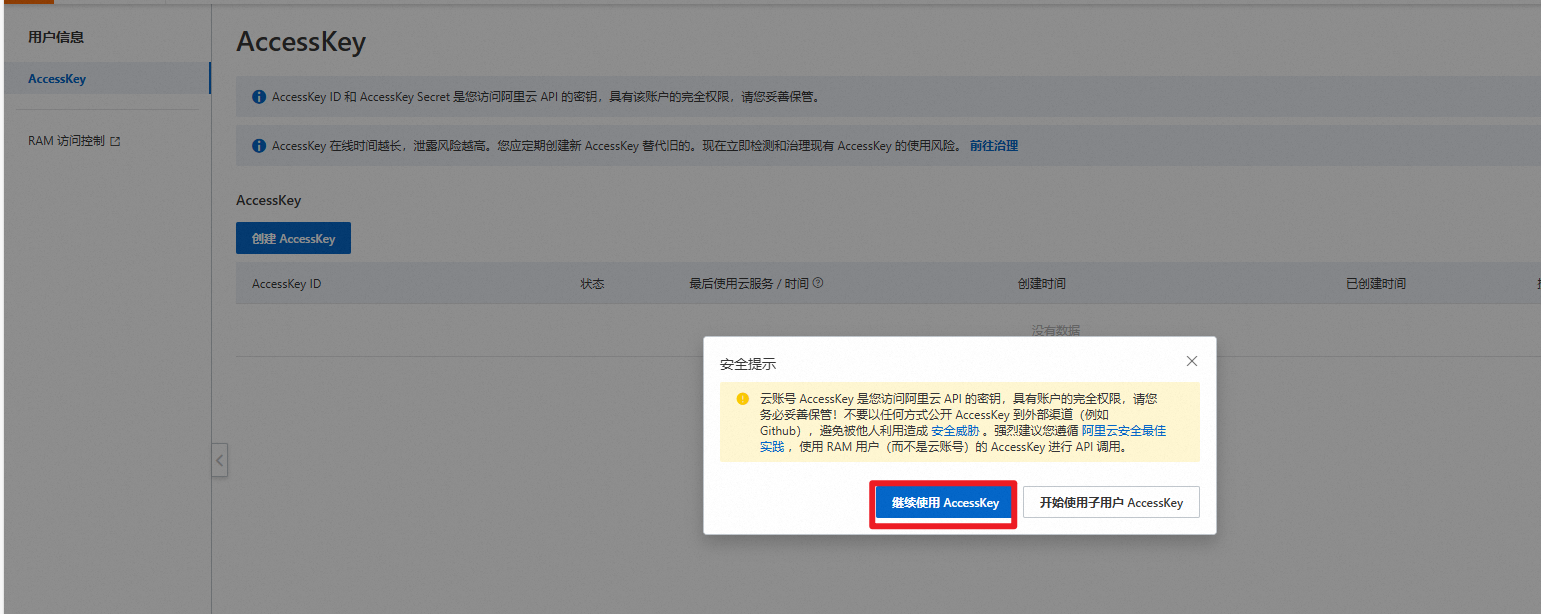
Task: Click the 安全提示 dialog title
Action: [x=748, y=364]
